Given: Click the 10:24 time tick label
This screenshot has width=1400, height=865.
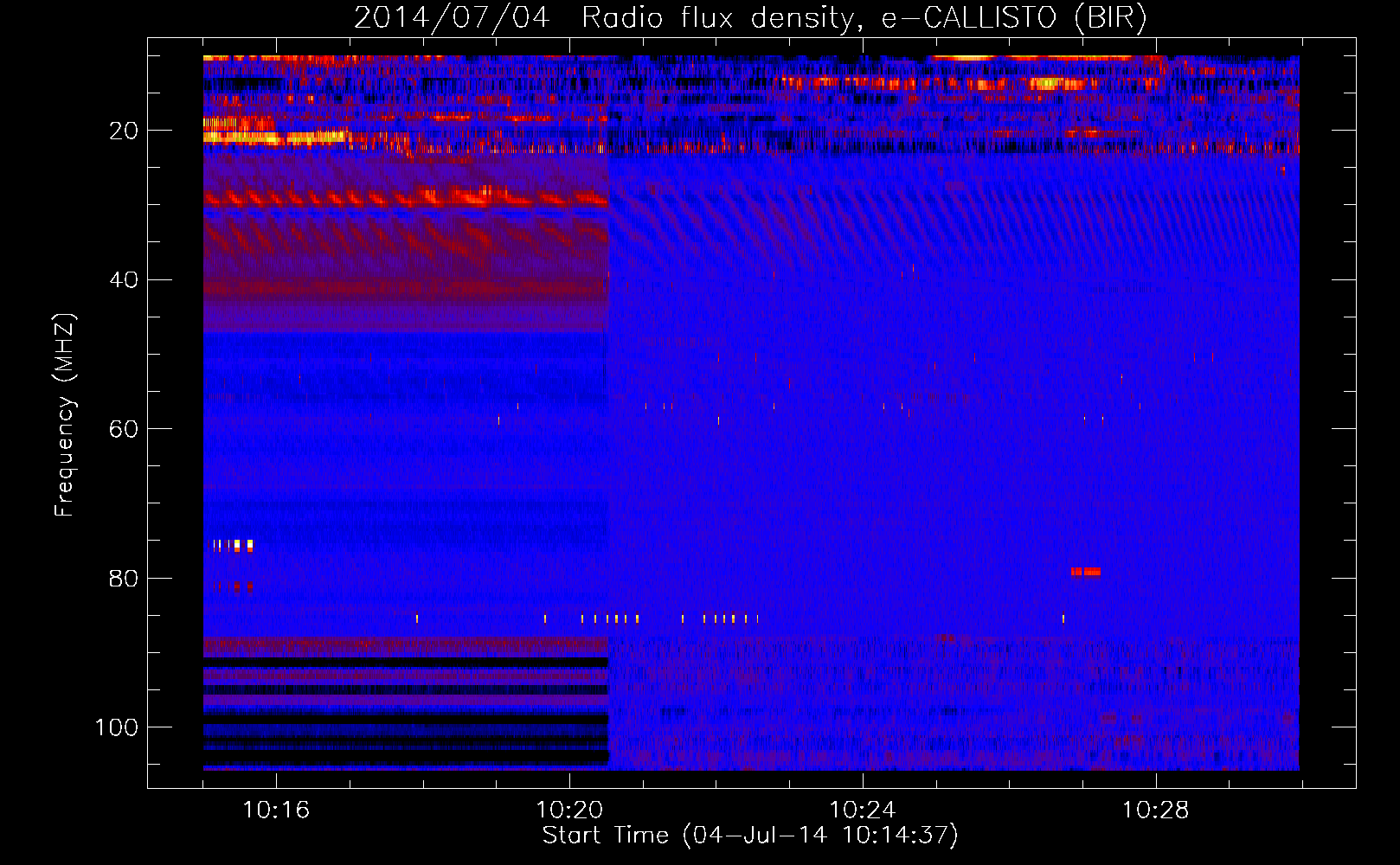Looking at the screenshot, I should pyautogui.click(x=863, y=810).
